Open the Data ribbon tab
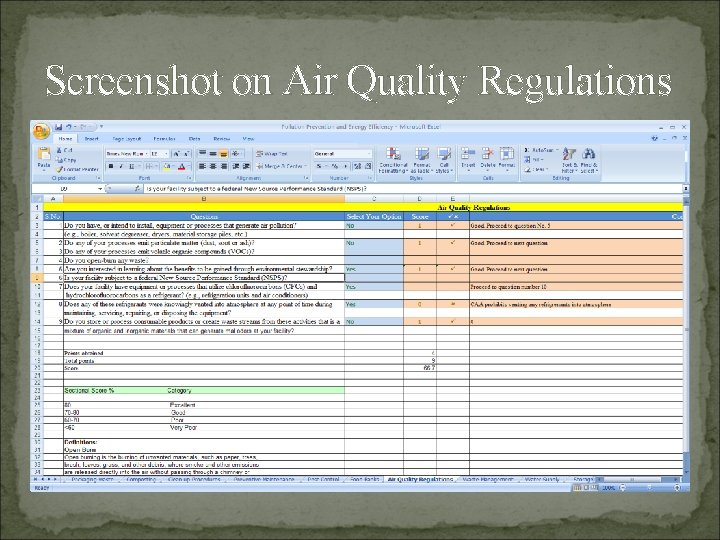Viewport: 720px width, 540px height. click(x=194, y=139)
